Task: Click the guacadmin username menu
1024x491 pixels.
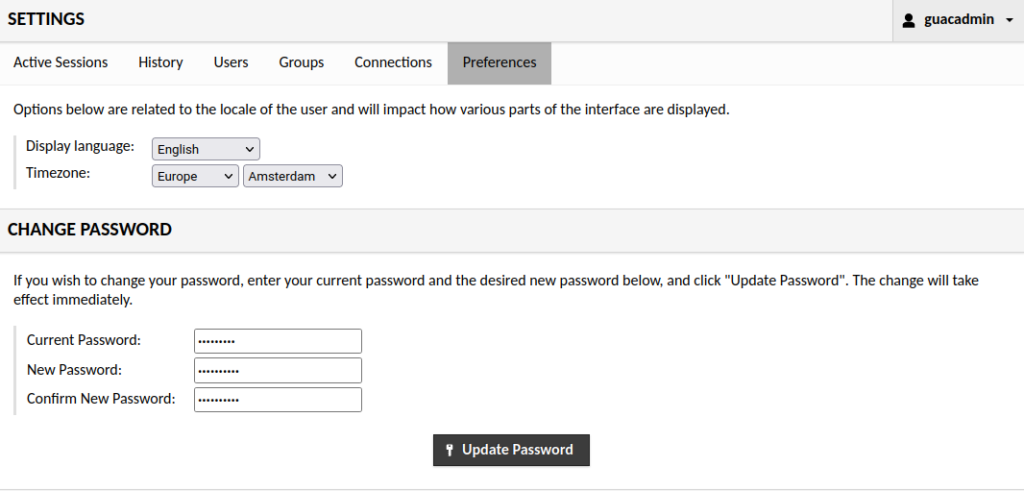Action: pyautogui.click(x=958, y=20)
